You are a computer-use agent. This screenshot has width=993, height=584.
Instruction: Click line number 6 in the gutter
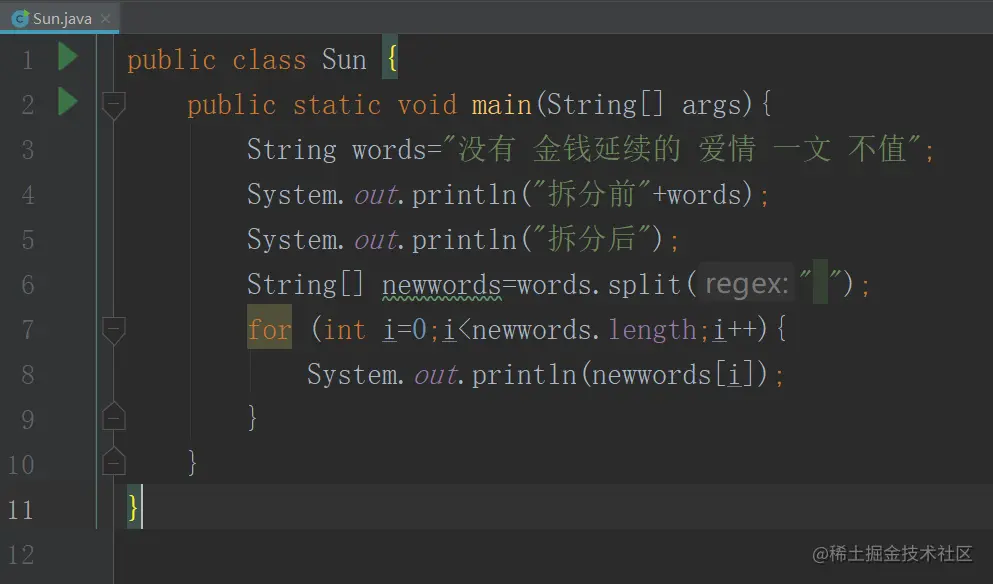28,285
